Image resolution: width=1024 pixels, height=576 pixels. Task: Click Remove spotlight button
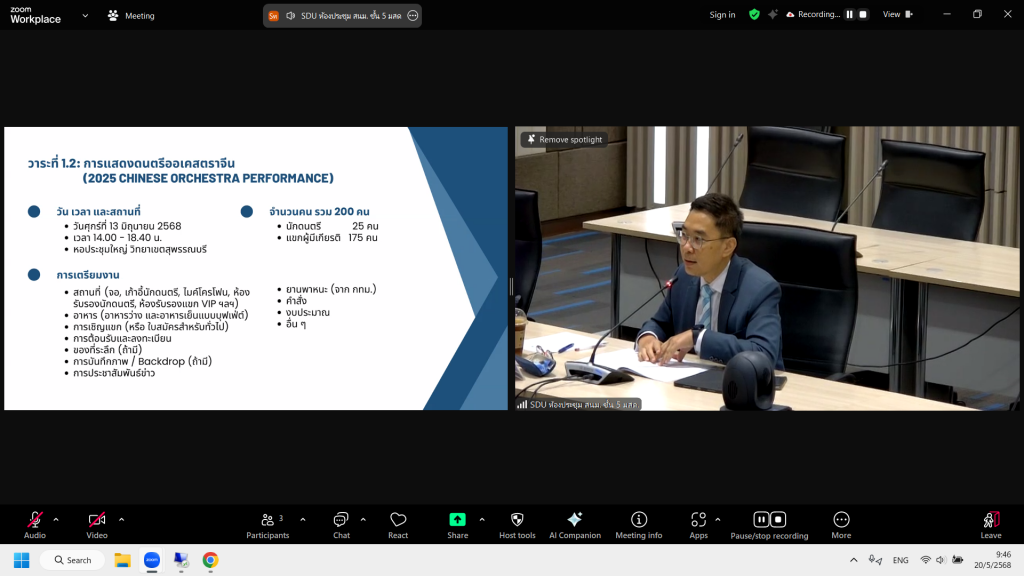(x=564, y=140)
